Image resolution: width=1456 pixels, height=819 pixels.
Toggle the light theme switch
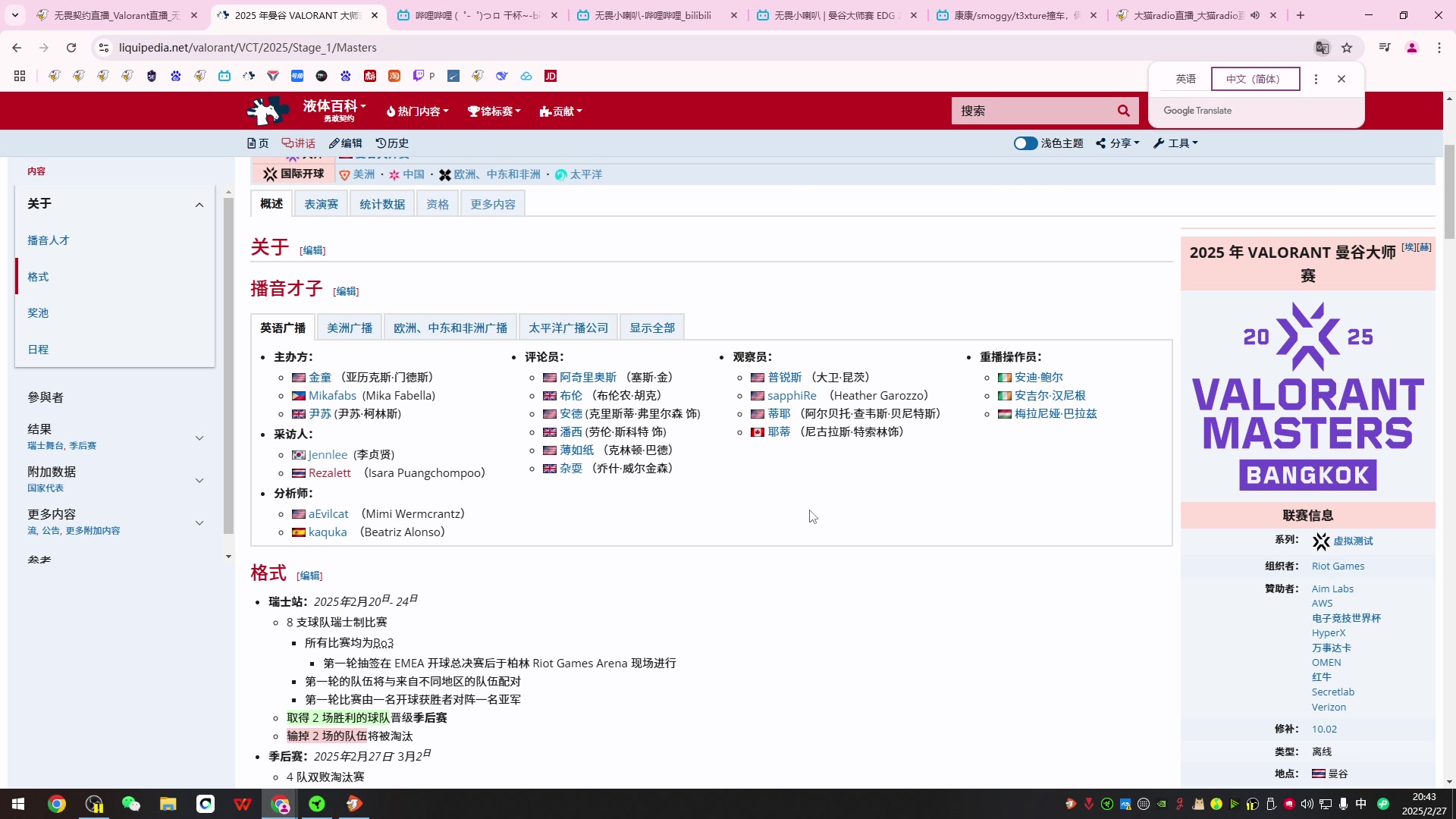(1025, 143)
